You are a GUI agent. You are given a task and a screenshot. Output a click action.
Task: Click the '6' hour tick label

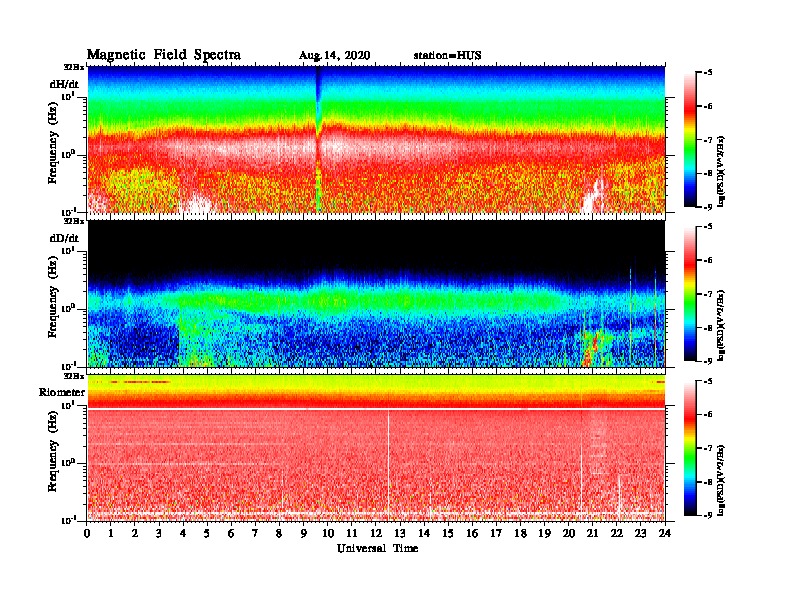pyautogui.click(x=232, y=534)
